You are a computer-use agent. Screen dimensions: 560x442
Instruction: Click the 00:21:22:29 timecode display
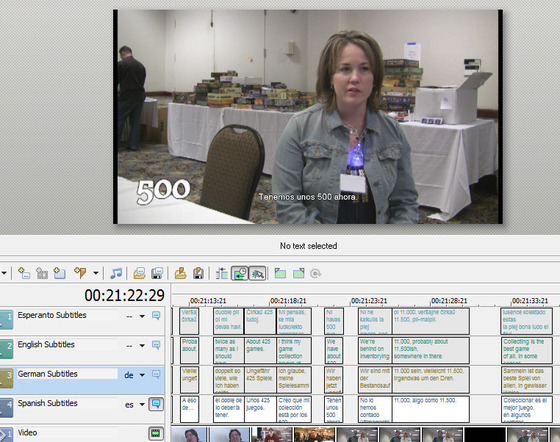click(124, 295)
